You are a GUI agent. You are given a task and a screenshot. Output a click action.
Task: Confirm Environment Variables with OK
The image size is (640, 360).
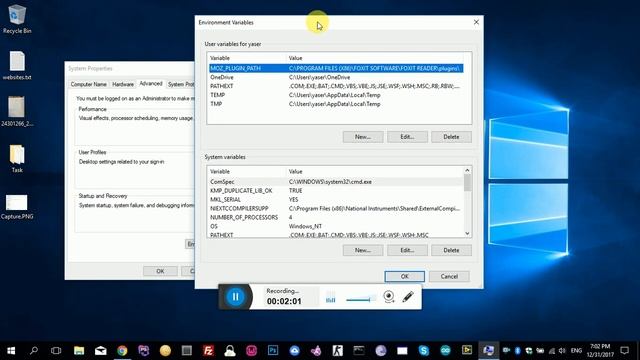404,276
